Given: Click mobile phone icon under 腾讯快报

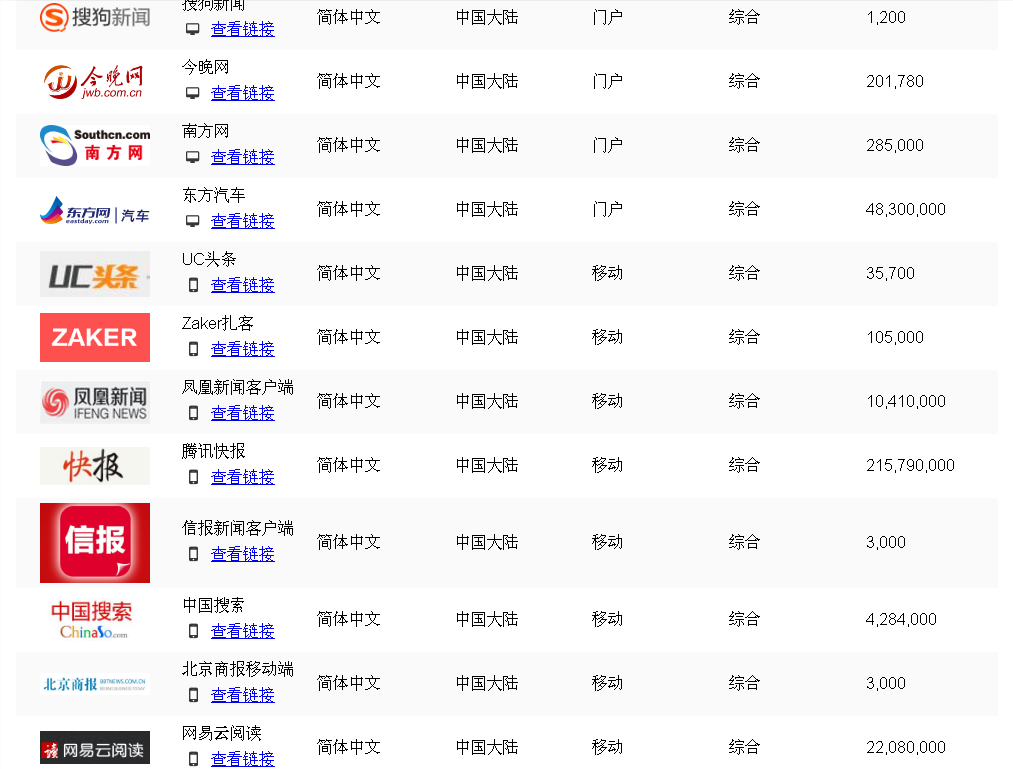Looking at the screenshot, I should [x=193, y=477].
